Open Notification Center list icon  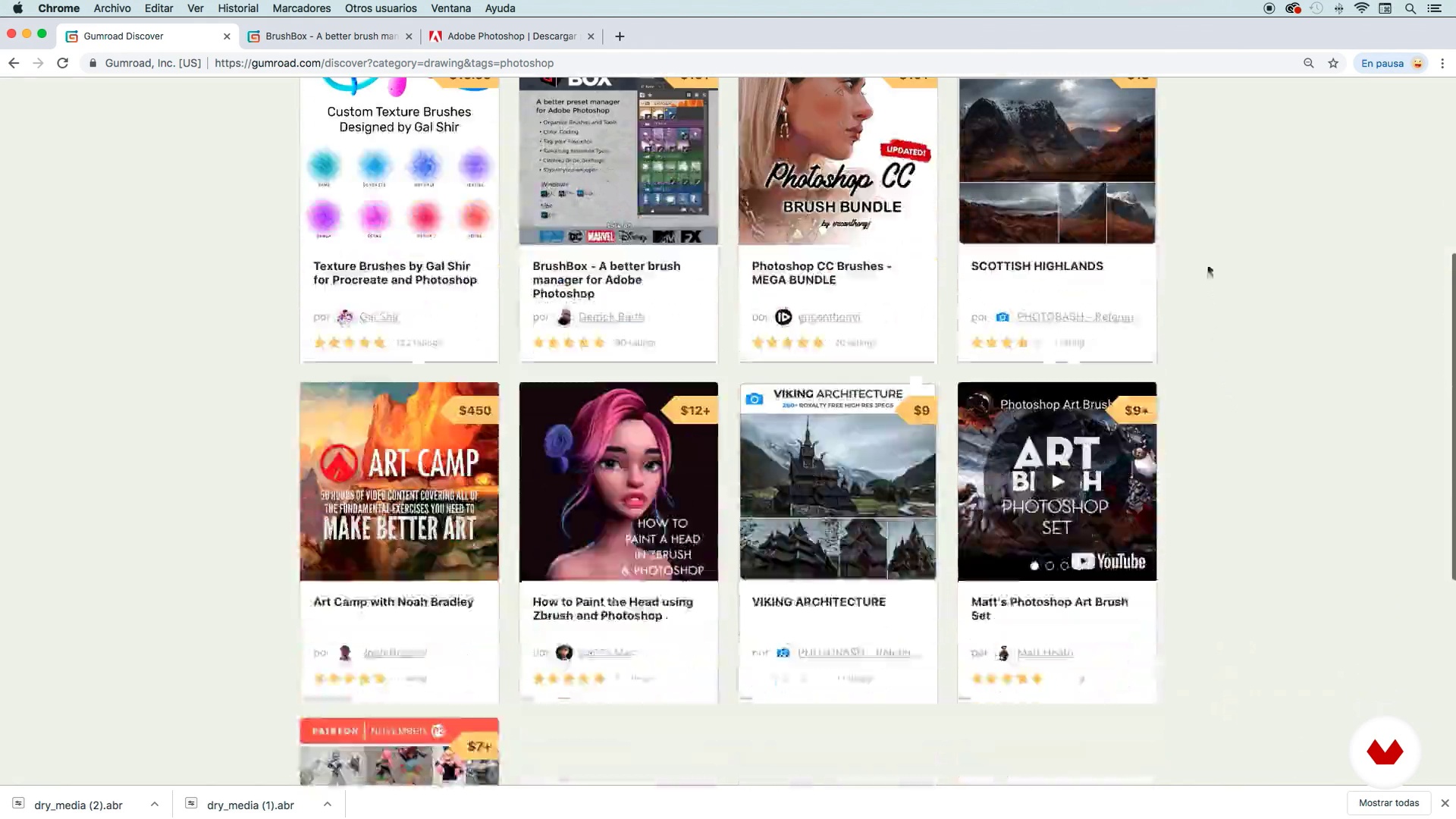[1434, 8]
